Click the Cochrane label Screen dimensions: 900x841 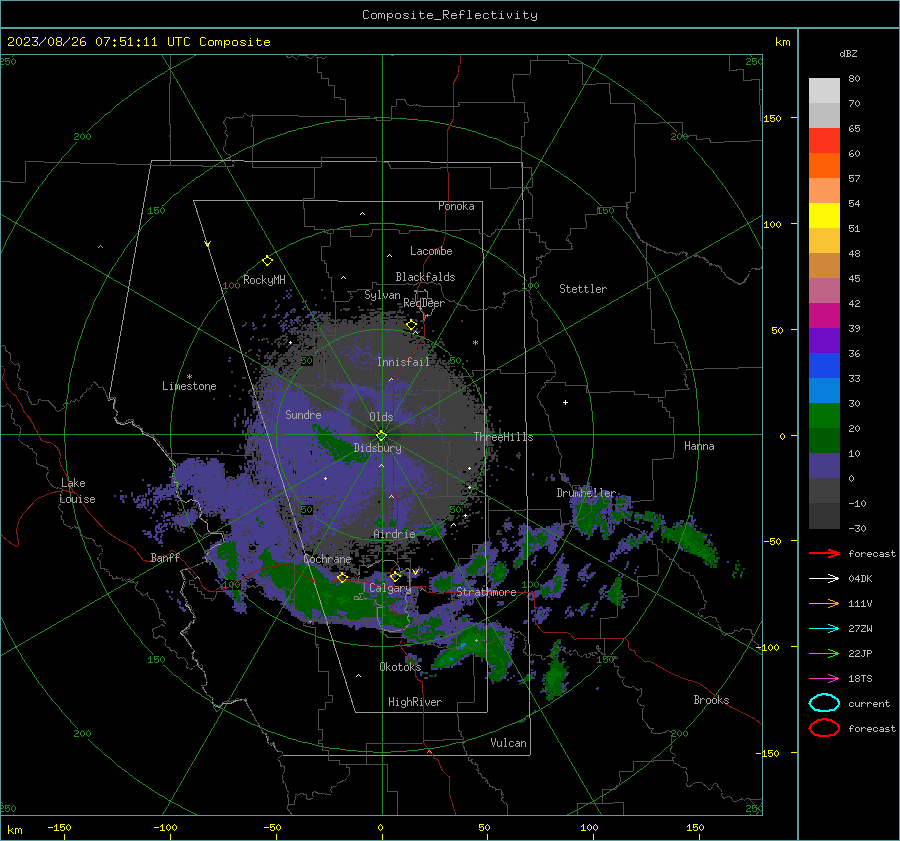point(327,559)
